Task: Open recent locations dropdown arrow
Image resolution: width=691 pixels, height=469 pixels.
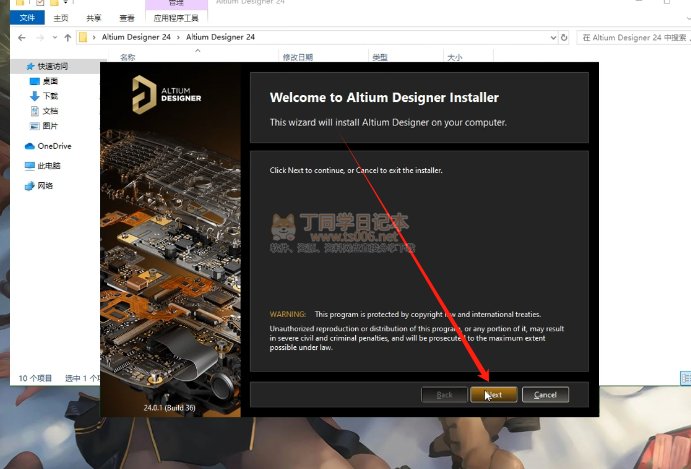Action: [x=55, y=37]
